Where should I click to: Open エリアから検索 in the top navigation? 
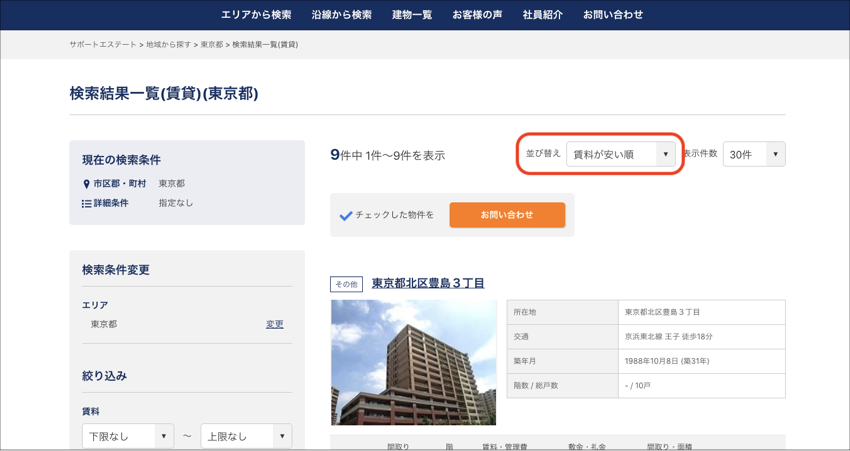click(x=256, y=15)
